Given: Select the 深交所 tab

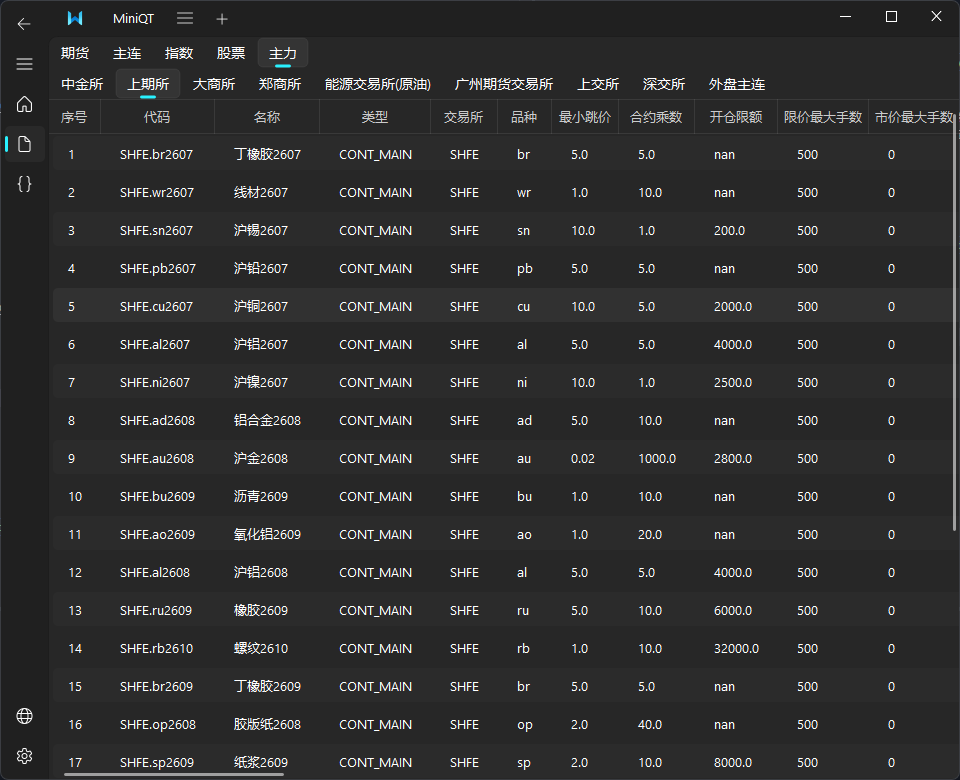Looking at the screenshot, I should pos(664,84).
